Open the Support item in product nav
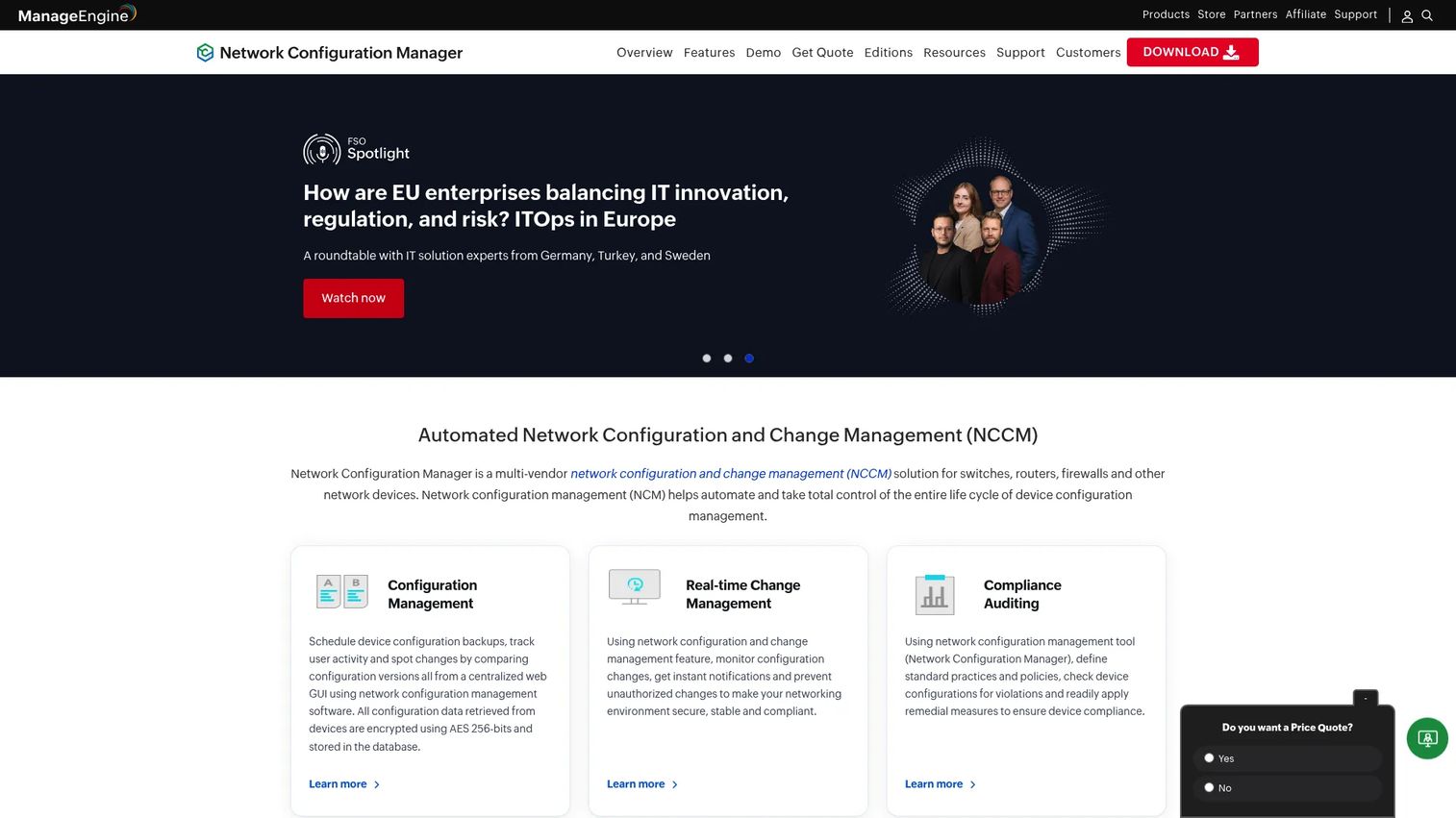Viewport: 1456px width, 818px height. pyautogui.click(x=1020, y=53)
